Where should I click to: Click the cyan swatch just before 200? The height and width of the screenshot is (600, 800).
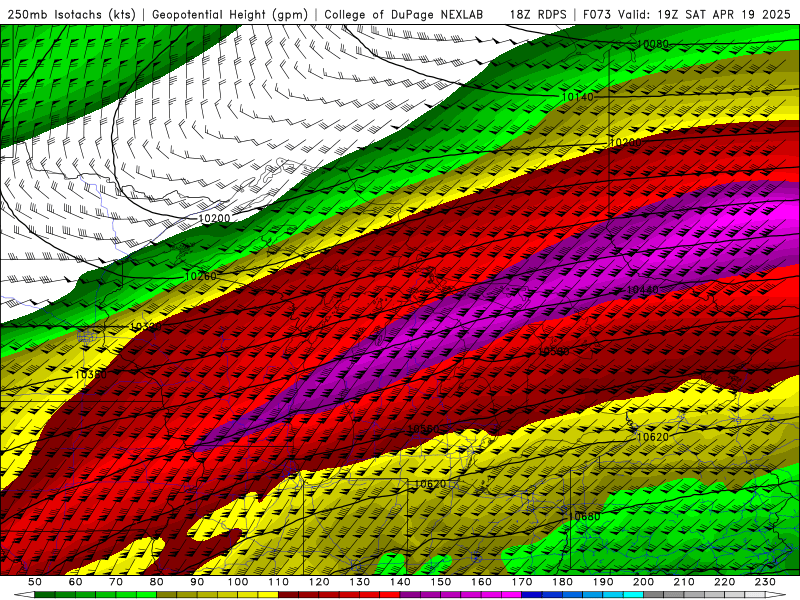(634, 595)
